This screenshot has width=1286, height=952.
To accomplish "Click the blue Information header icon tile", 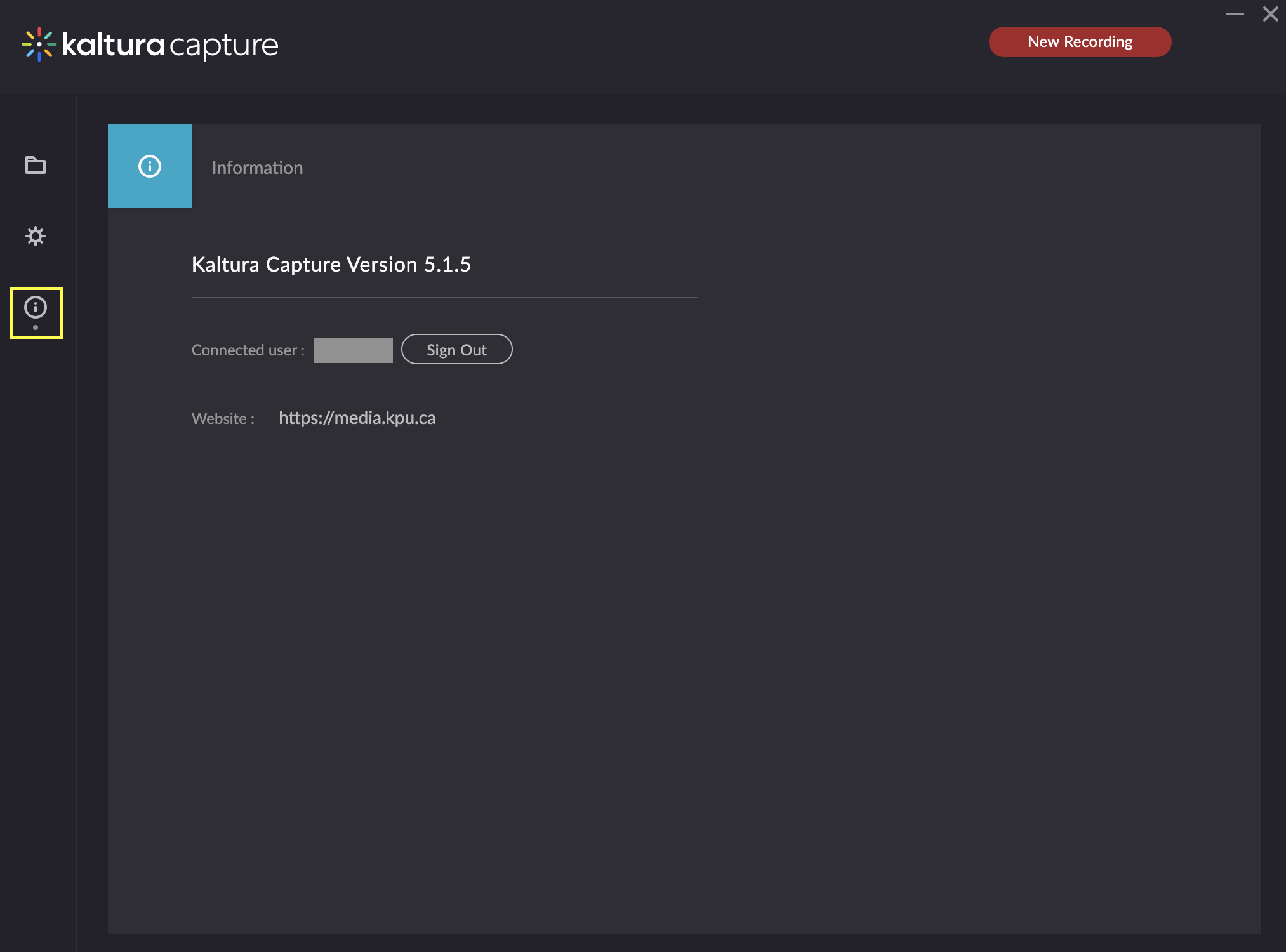I will pyautogui.click(x=150, y=166).
